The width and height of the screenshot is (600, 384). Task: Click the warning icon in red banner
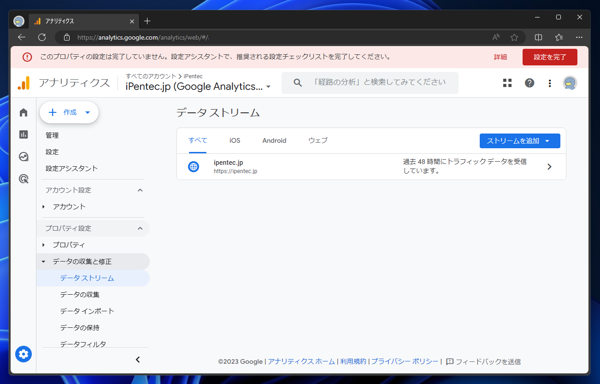[x=27, y=57]
